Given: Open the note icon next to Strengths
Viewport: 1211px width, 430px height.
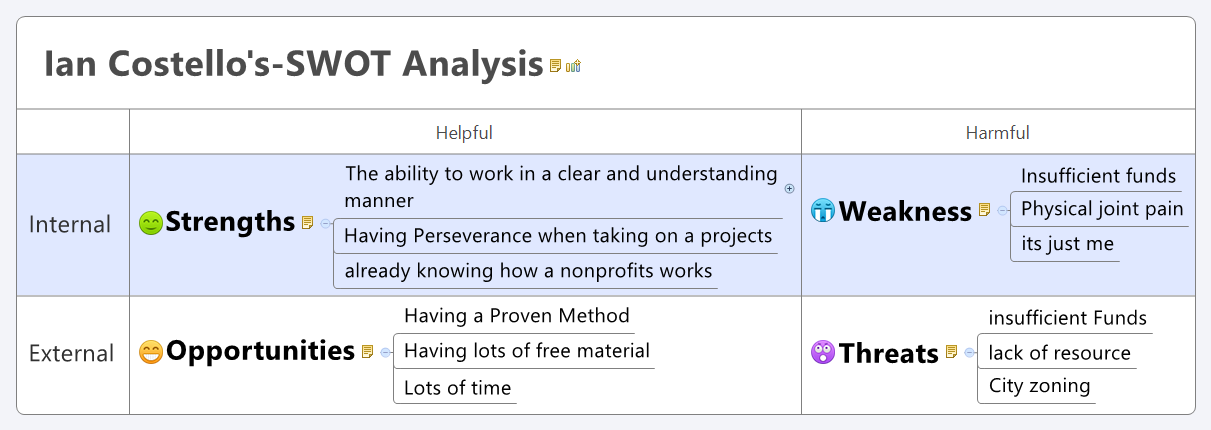Looking at the screenshot, I should point(307,223).
